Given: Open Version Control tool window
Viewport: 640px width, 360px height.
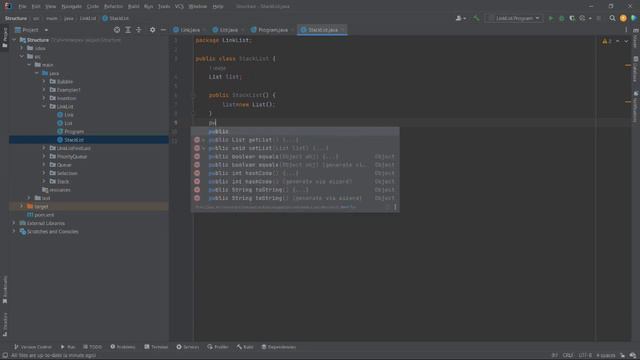Looking at the screenshot, I should (x=33, y=347).
